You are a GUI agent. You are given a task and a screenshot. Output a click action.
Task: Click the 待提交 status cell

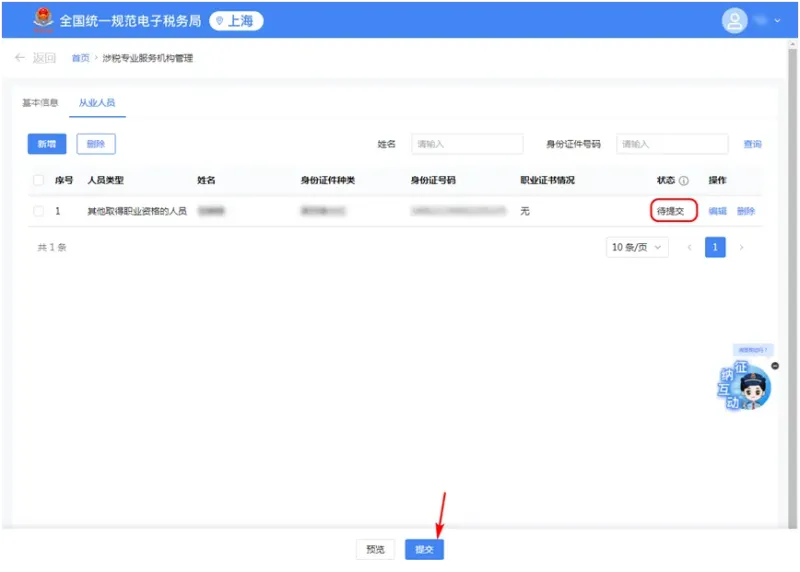click(x=670, y=211)
